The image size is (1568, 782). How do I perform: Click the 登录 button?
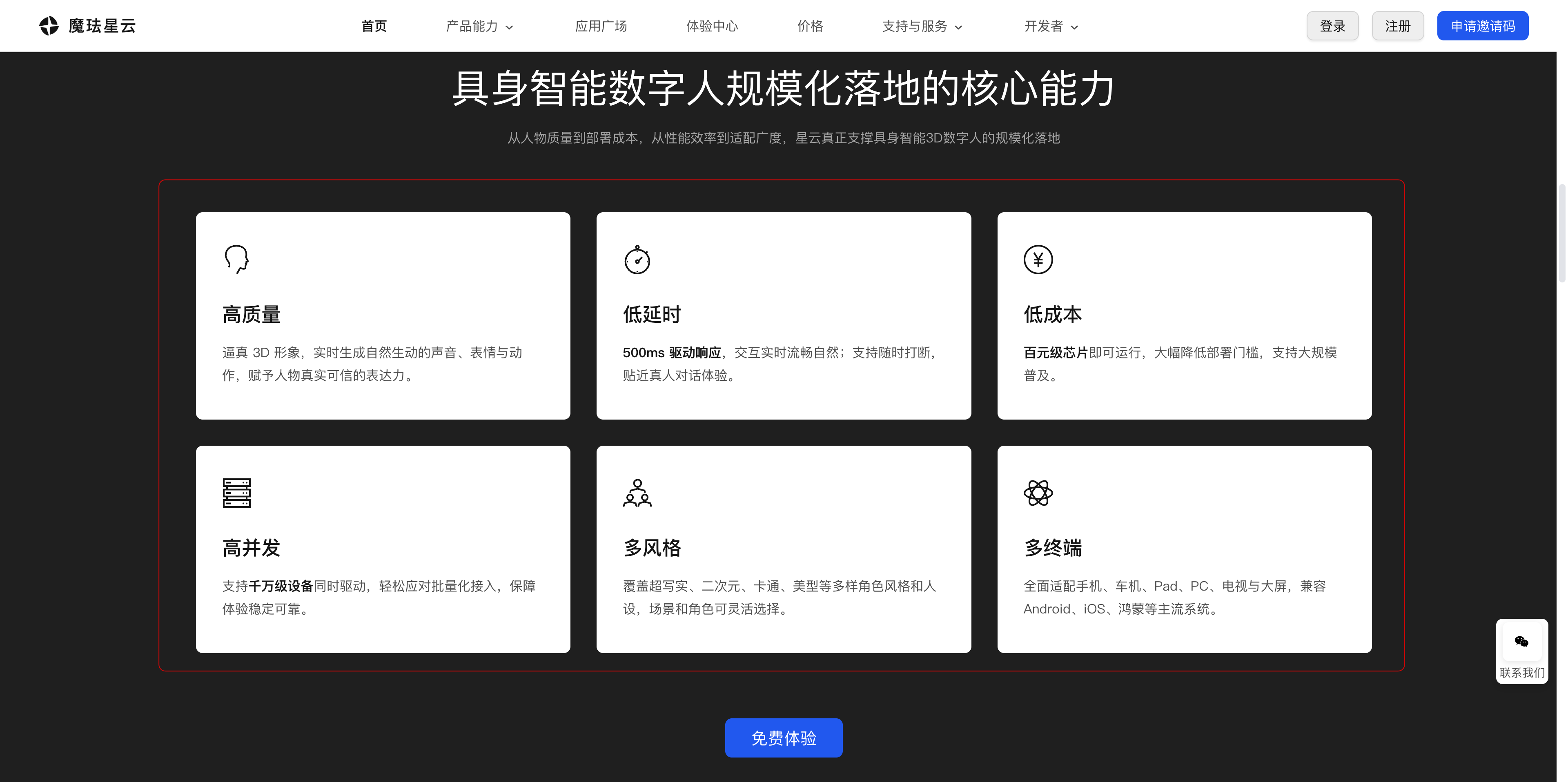tap(1332, 26)
